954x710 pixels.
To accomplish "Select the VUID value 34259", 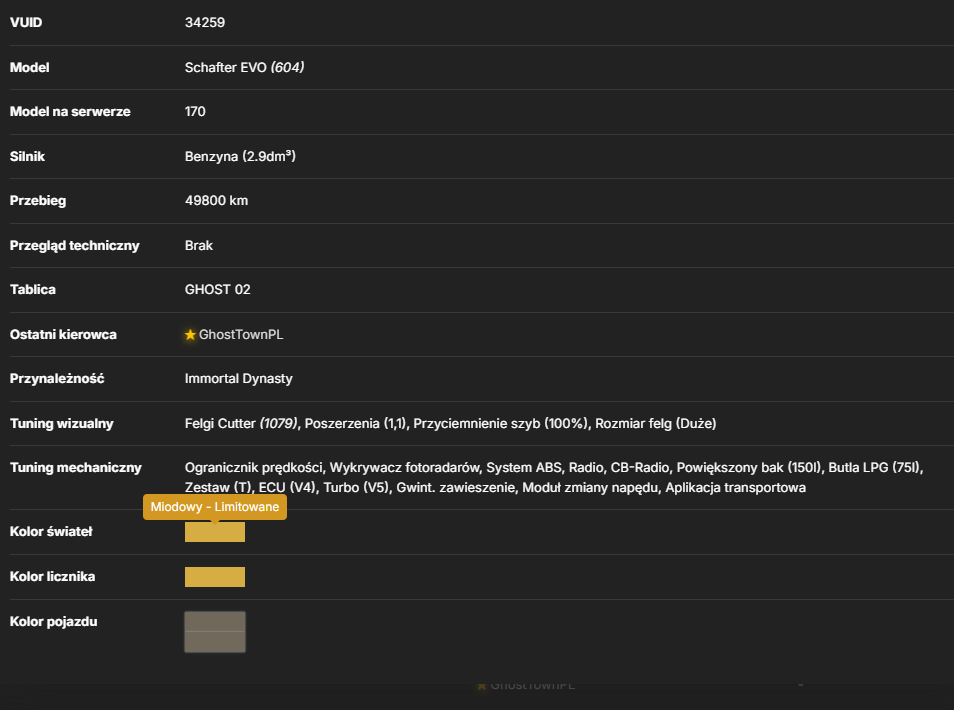I will tap(205, 23).
